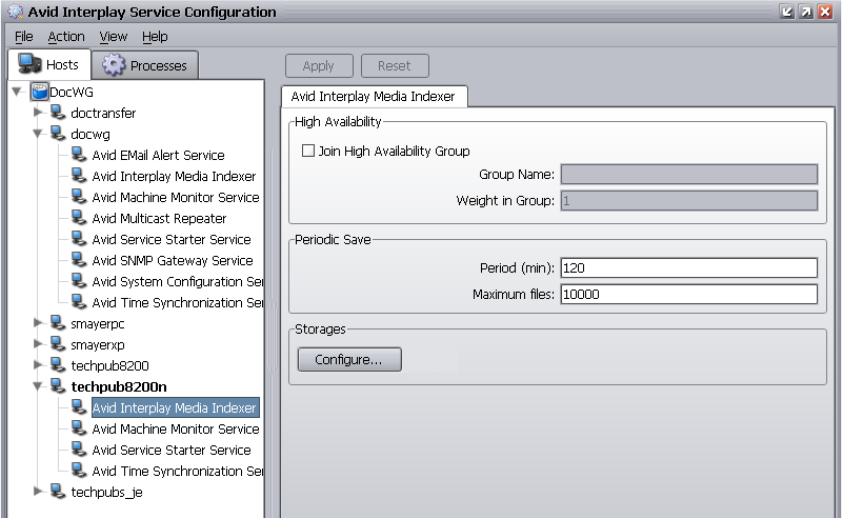Collapse the techpub8200n host node

38,386
